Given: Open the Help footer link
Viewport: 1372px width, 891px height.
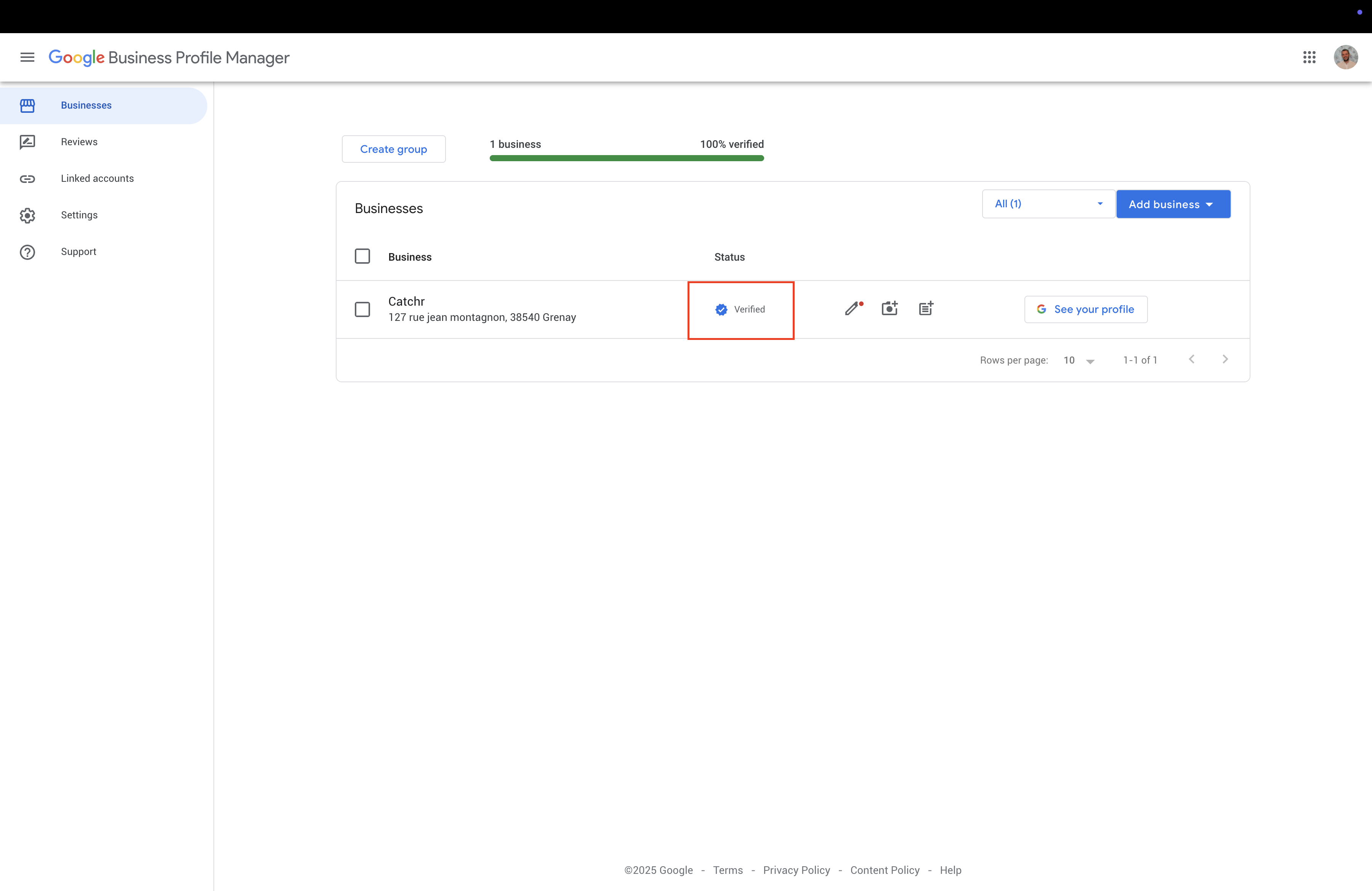Looking at the screenshot, I should 950,870.
